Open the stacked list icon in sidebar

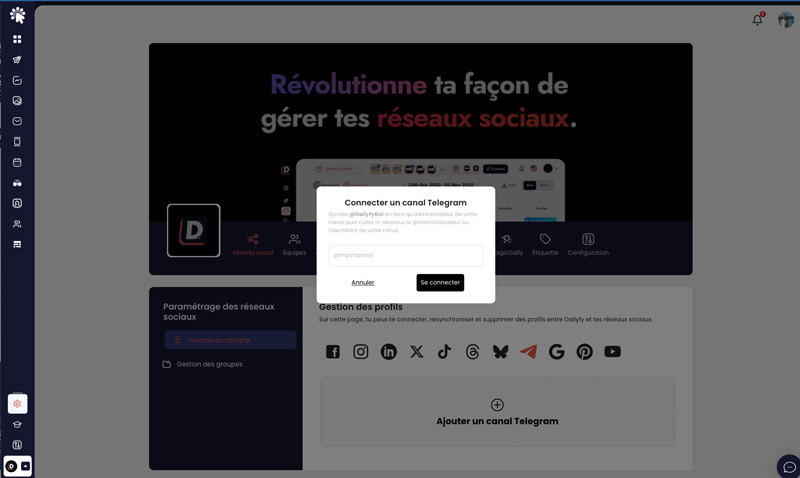coord(17,244)
